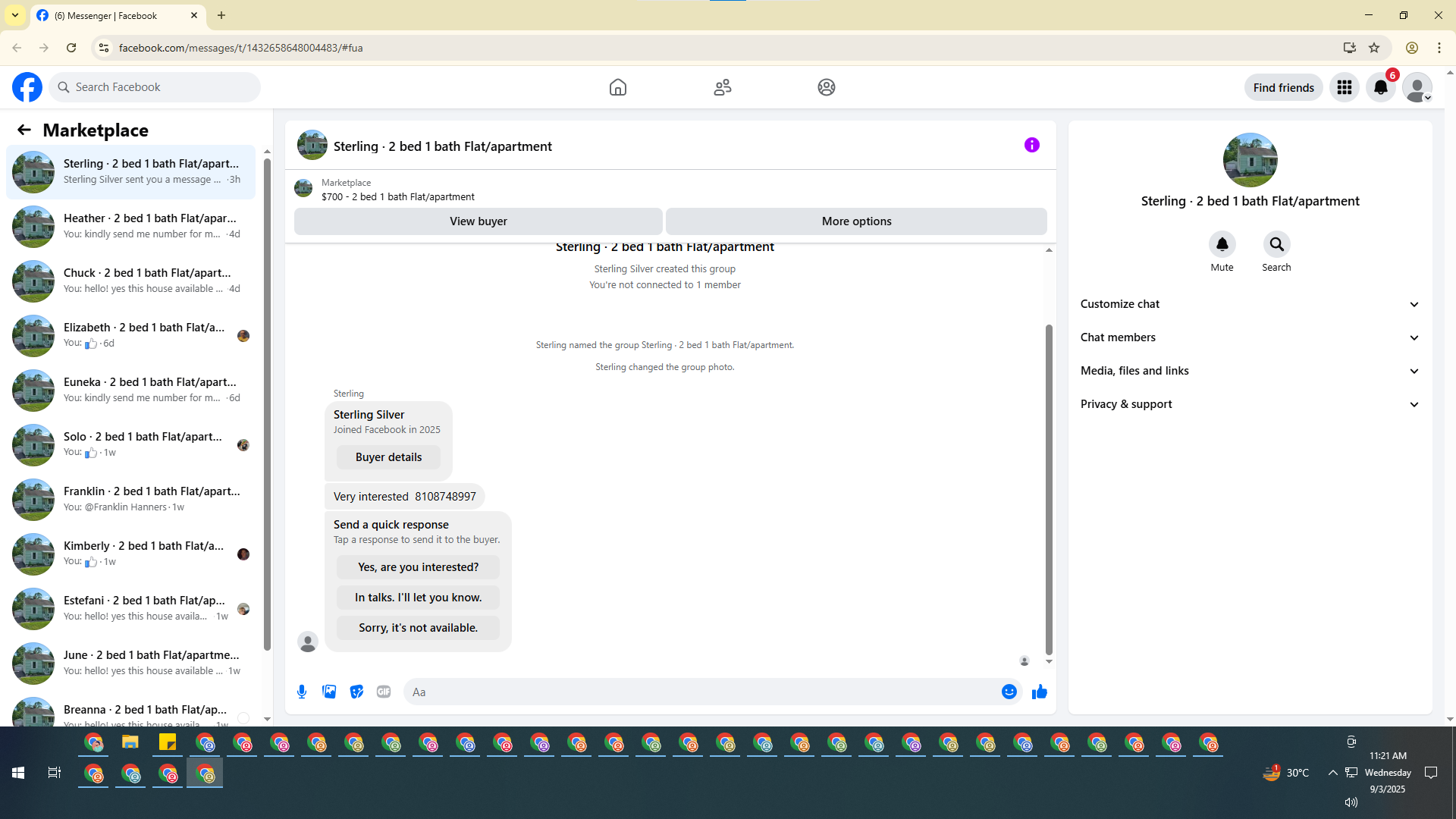Go back from Marketplace with arrow

pos(24,130)
